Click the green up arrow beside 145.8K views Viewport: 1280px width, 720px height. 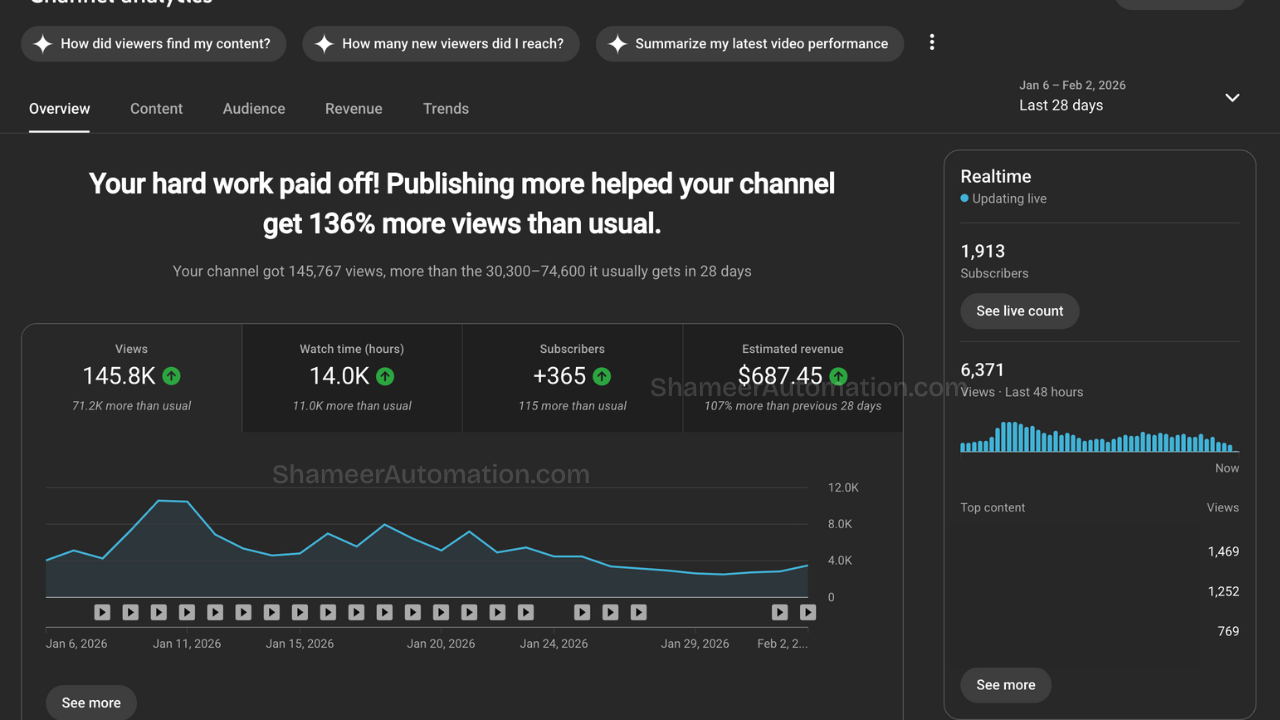point(172,376)
